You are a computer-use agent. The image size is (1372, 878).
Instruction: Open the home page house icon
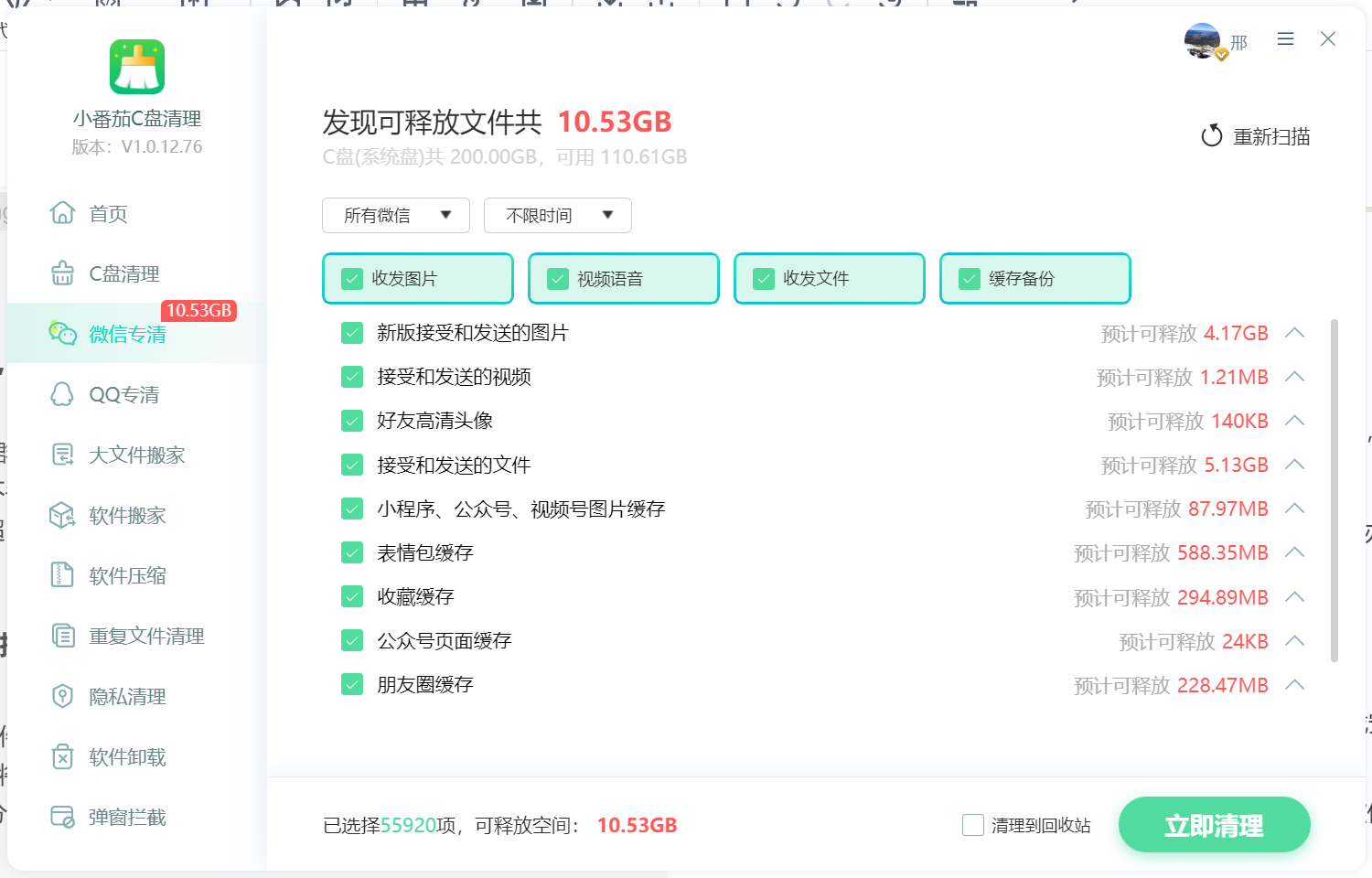(x=62, y=212)
